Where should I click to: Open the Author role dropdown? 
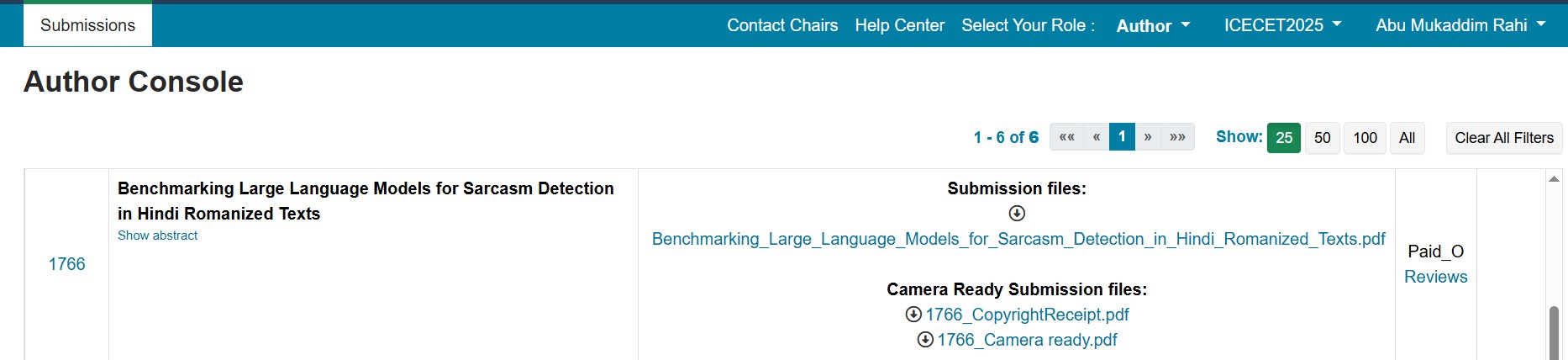click(1153, 26)
